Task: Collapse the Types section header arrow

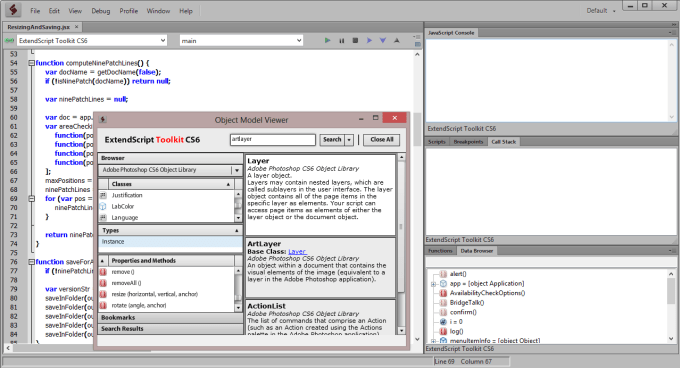Action: [x=237, y=231]
